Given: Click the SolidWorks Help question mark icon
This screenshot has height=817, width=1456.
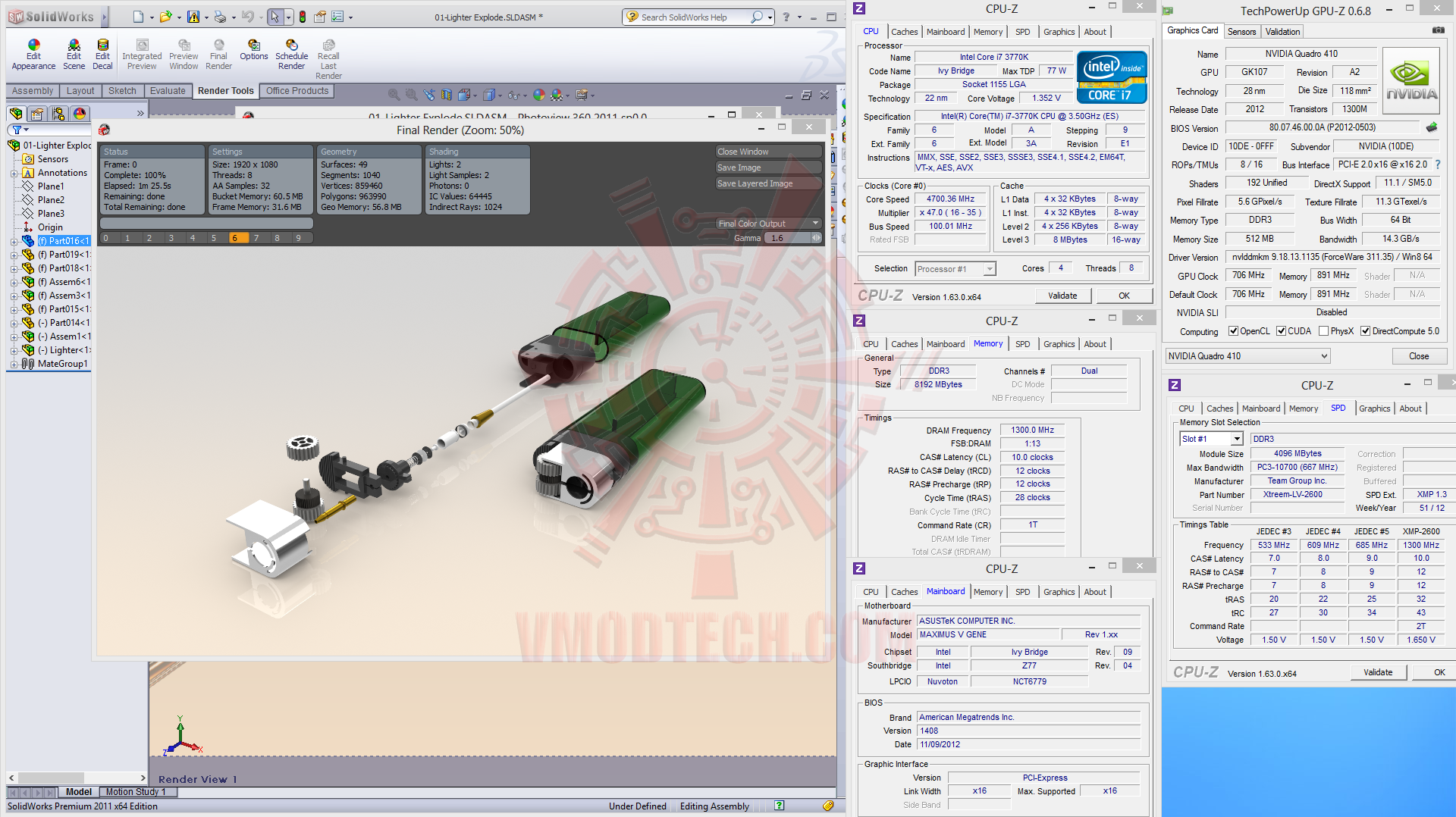Looking at the screenshot, I should tap(786, 17).
